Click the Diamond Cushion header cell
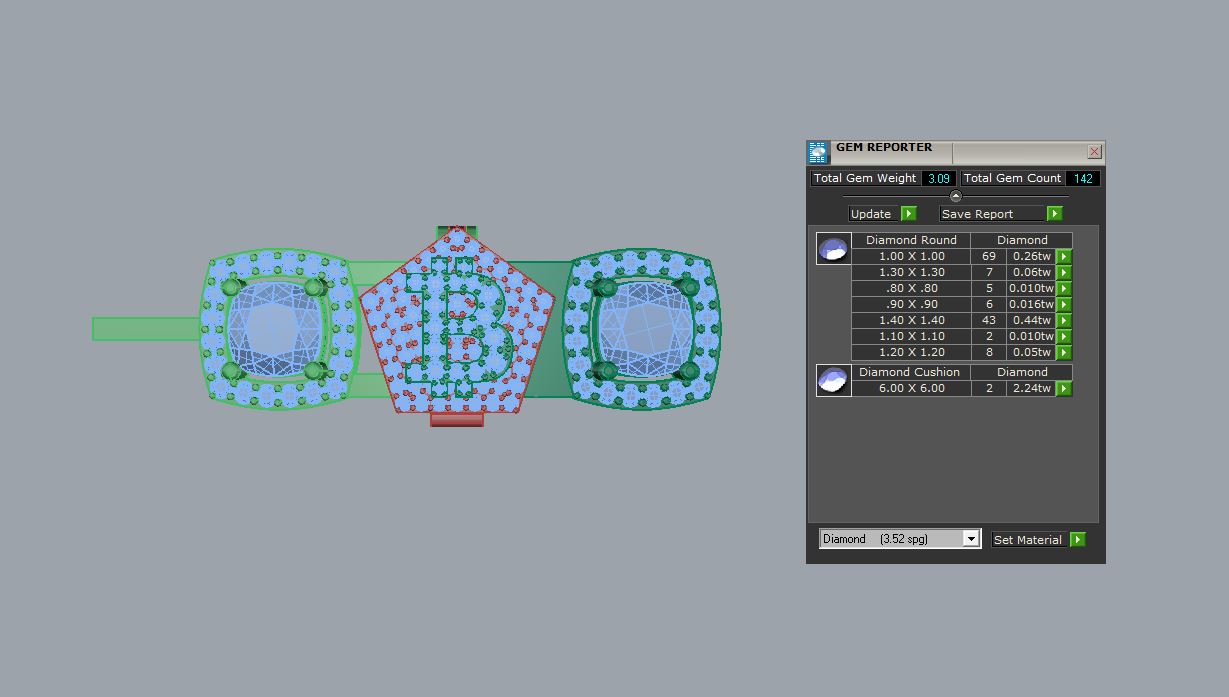The height and width of the screenshot is (697, 1229). 911,372
